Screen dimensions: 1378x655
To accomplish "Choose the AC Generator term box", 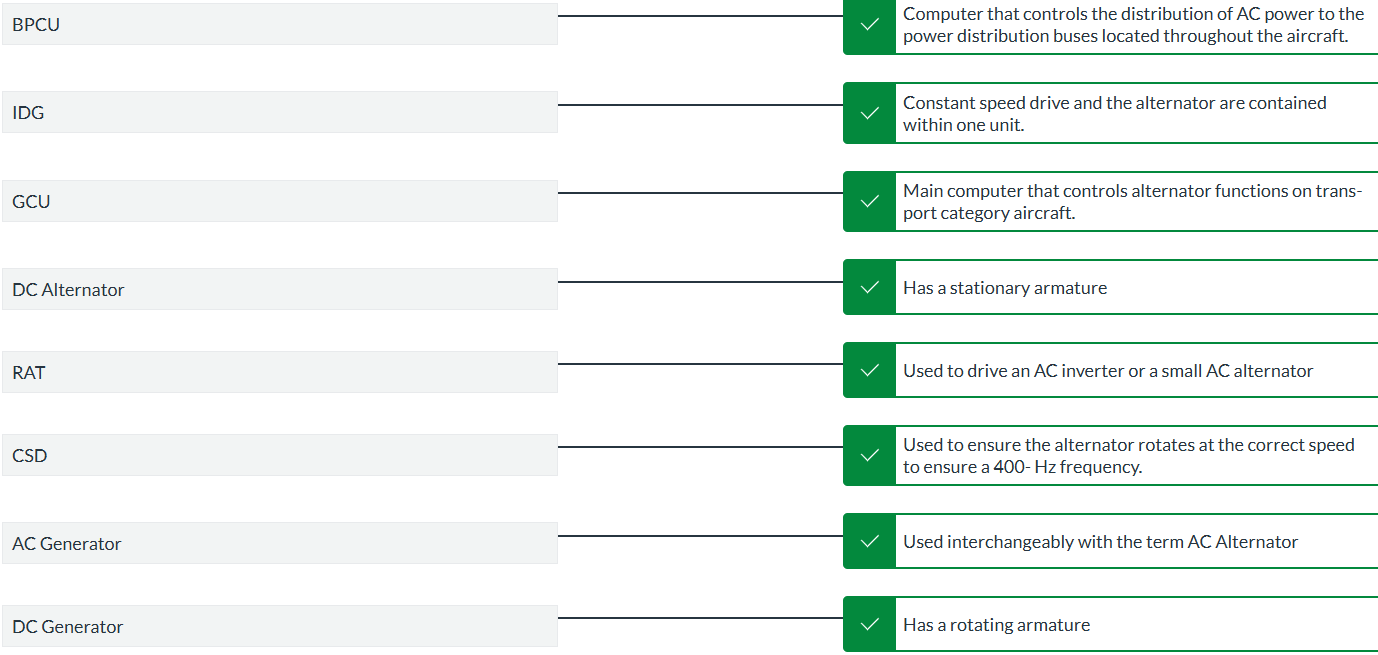I will (280, 543).
